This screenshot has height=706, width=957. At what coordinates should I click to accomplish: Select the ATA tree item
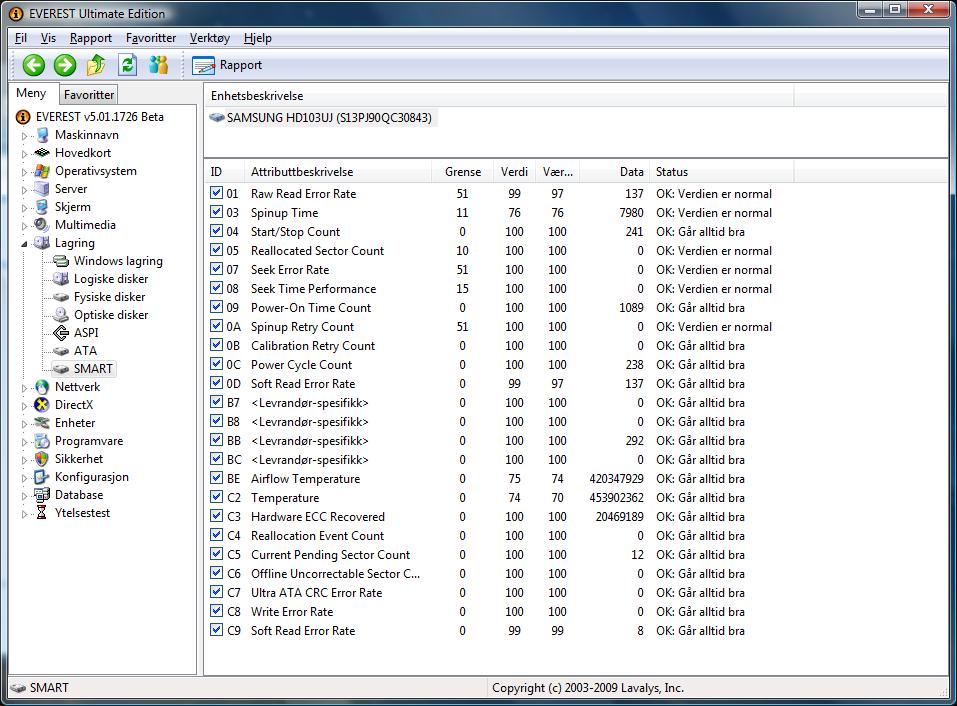pos(85,351)
